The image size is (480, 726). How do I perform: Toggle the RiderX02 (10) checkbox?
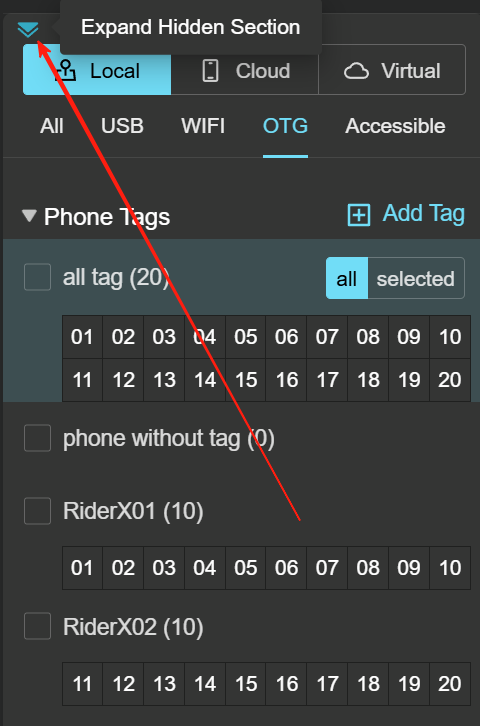37,626
